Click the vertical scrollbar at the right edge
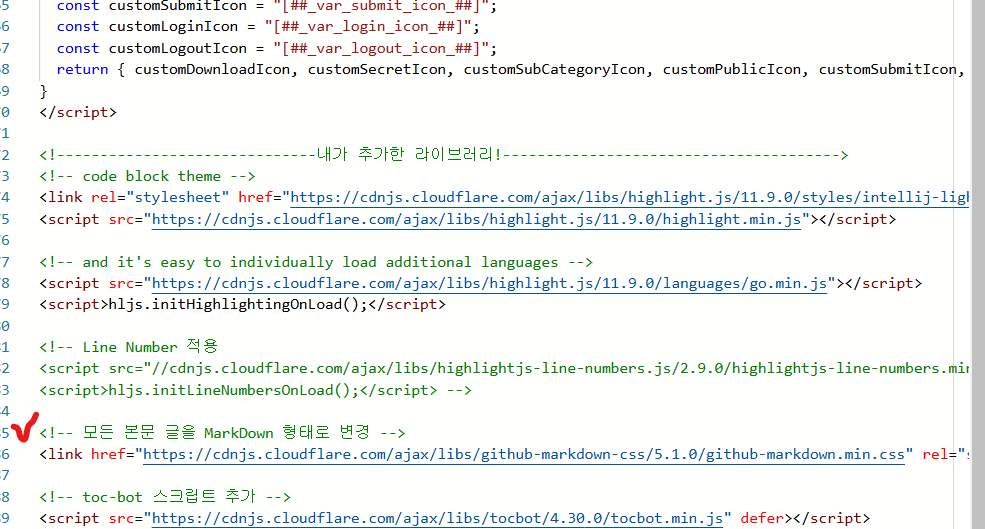This screenshot has width=985, height=529. pos(977,264)
